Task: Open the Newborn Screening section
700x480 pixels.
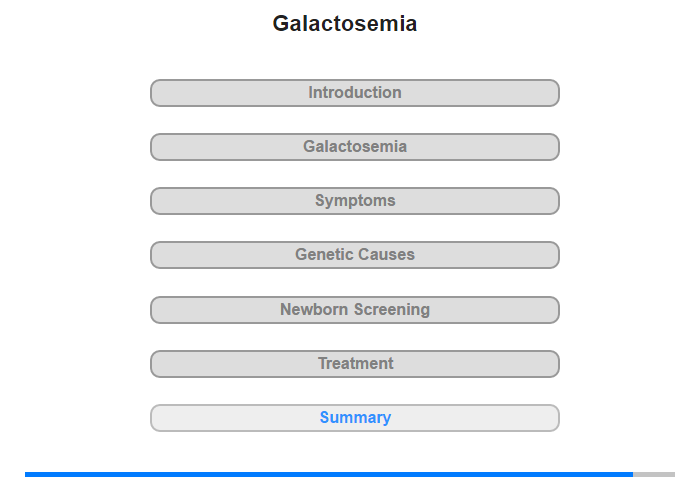Action: [x=355, y=310]
